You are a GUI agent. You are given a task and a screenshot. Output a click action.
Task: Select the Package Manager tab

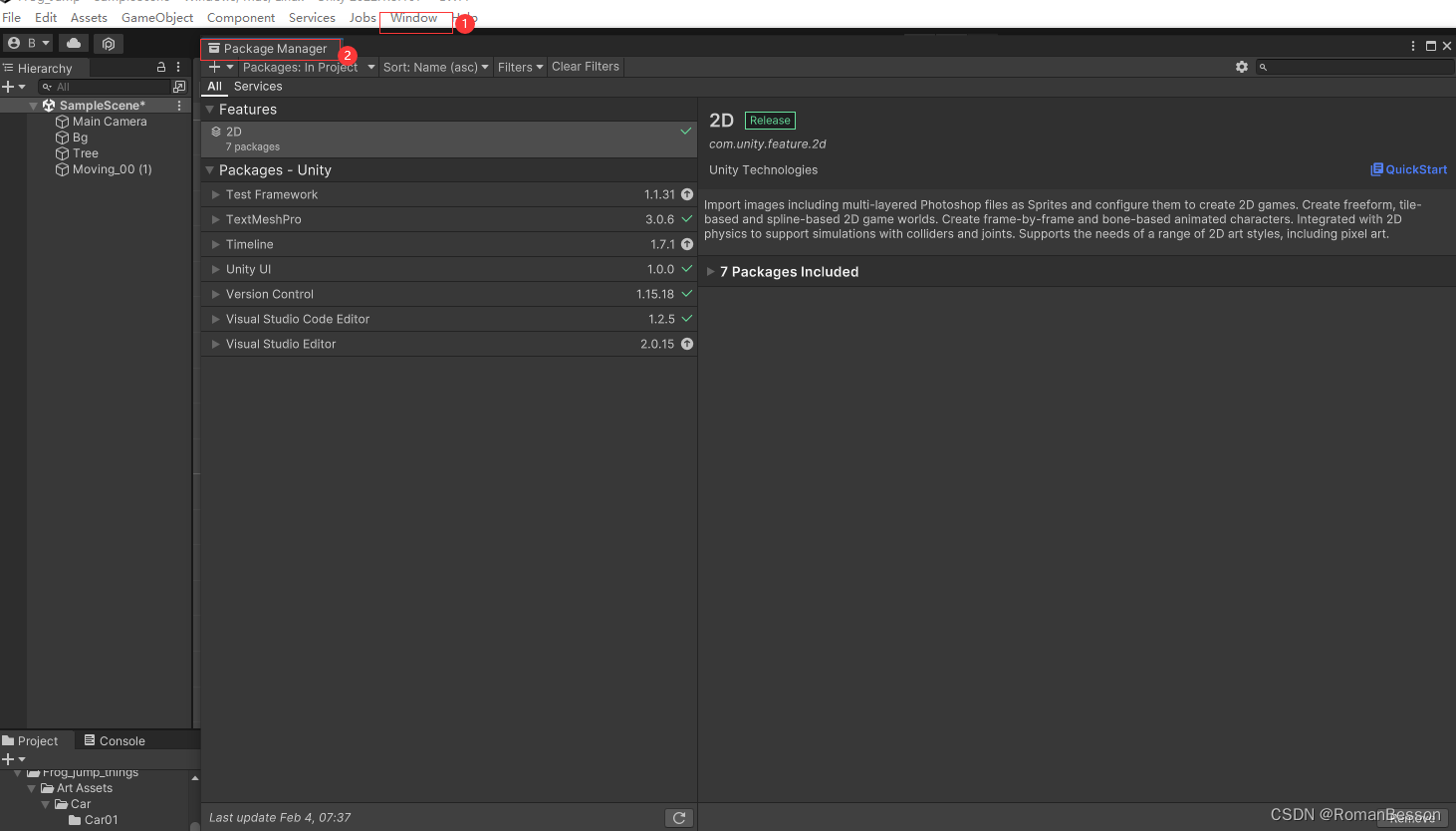click(x=269, y=49)
